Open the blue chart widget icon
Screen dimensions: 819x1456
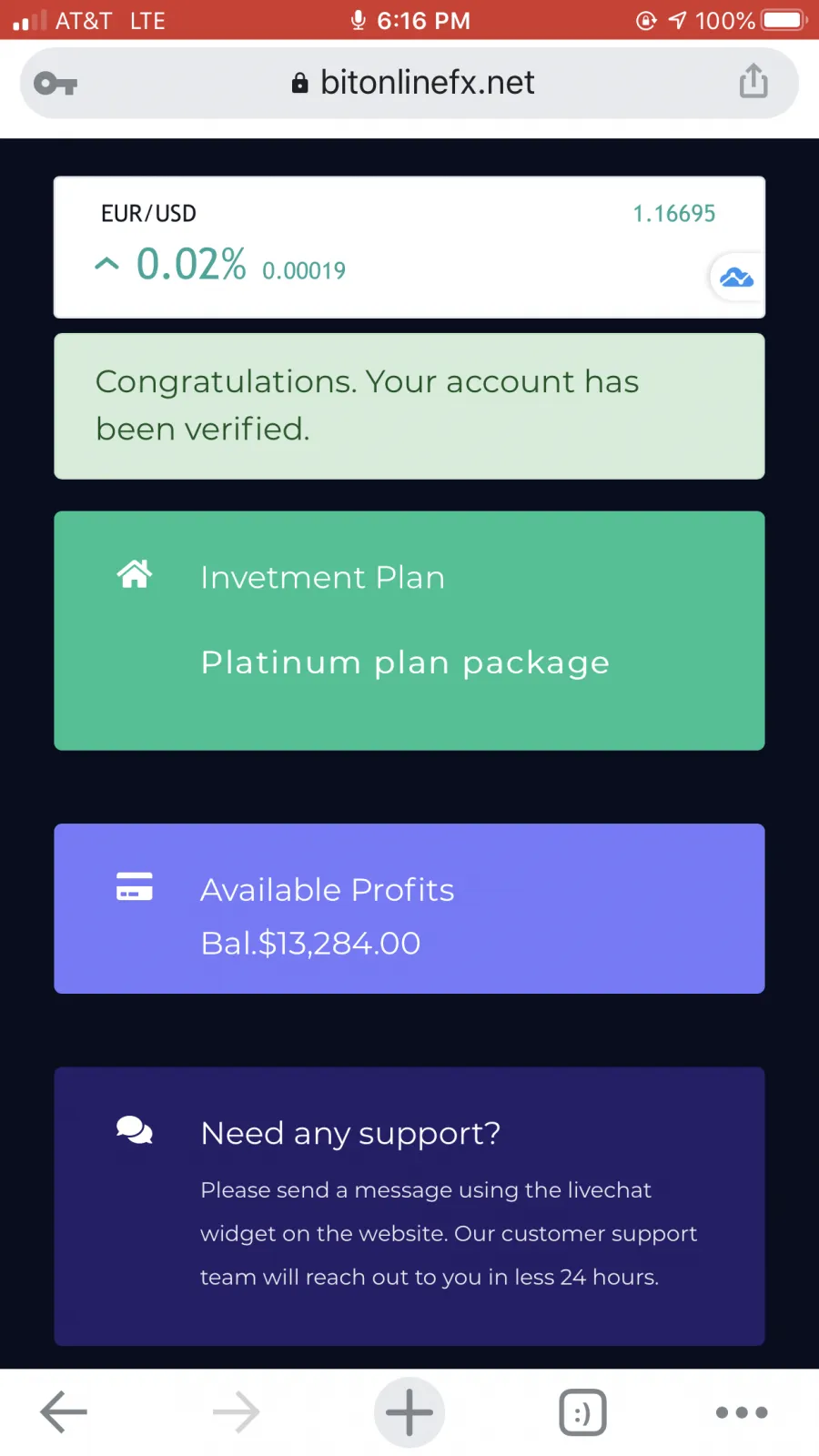[736, 278]
